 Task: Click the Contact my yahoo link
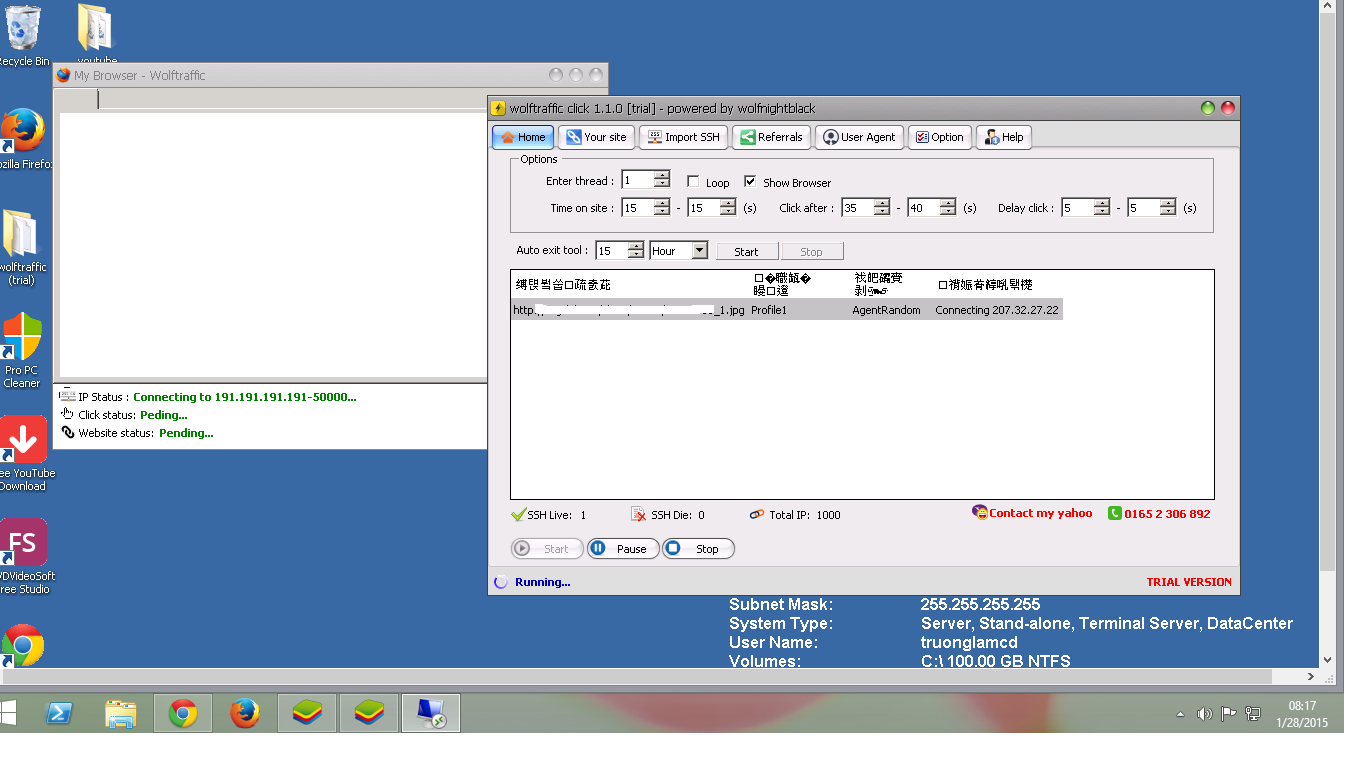pos(1039,513)
